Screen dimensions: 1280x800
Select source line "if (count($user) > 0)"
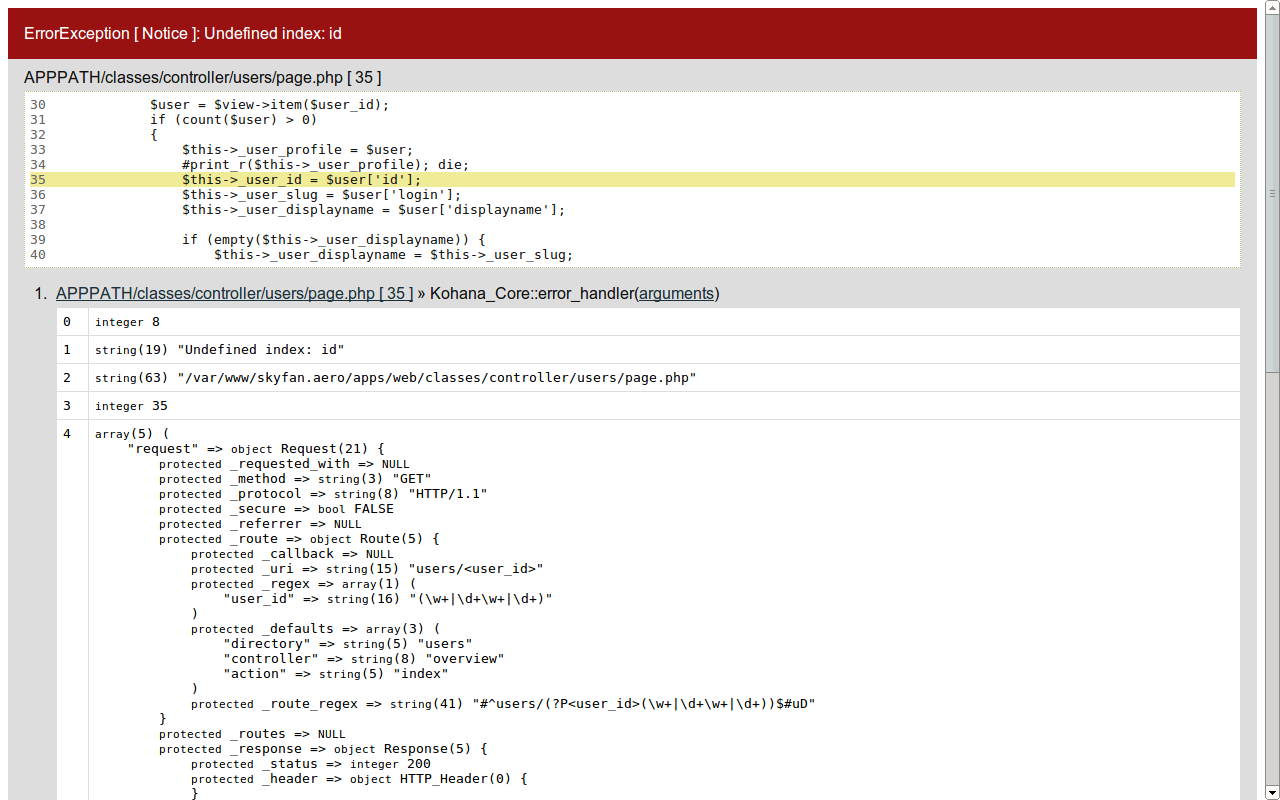point(233,120)
